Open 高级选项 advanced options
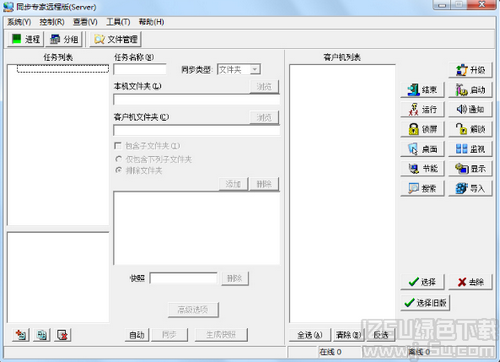This screenshot has height=362, width=500. click(193, 310)
